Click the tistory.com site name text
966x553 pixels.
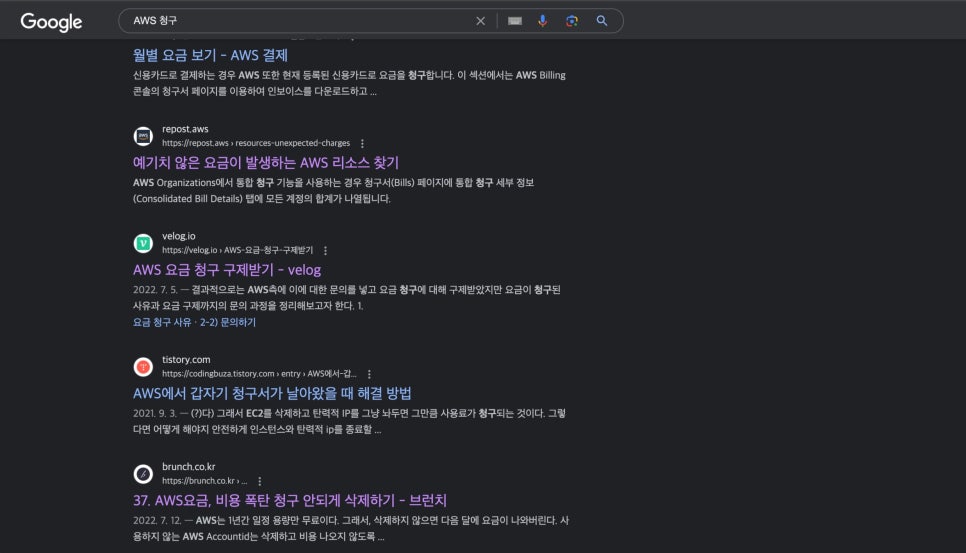coord(186,359)
